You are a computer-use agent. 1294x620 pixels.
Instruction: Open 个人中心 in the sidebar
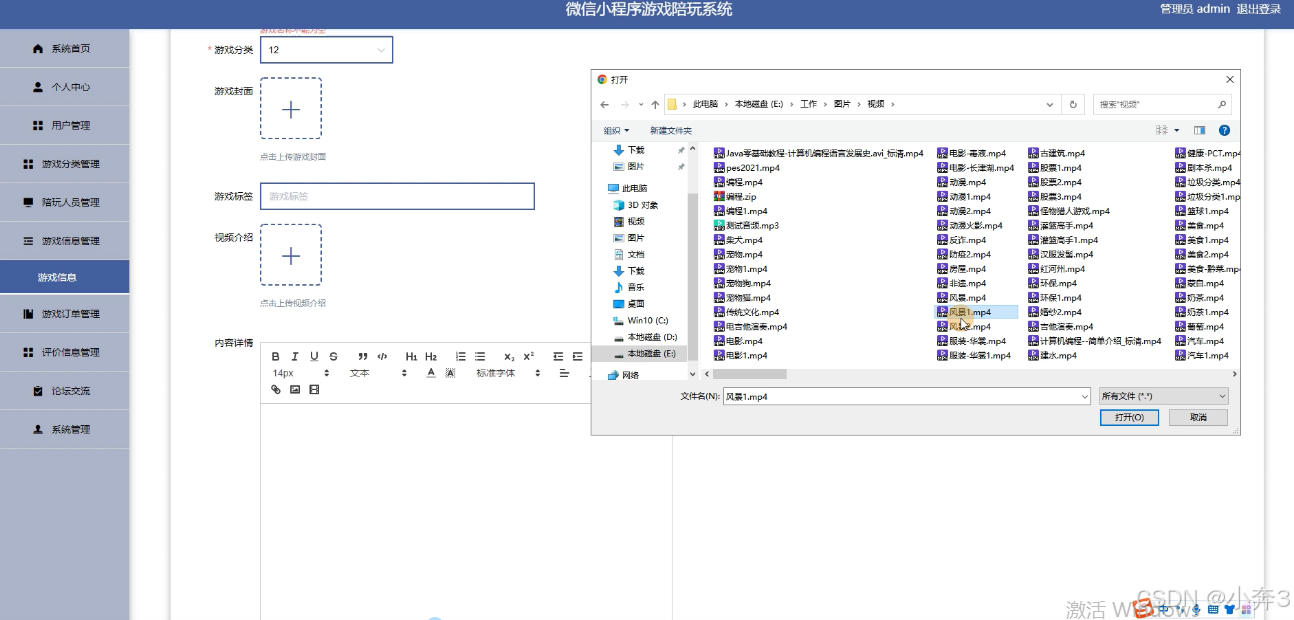coord(64,87)
